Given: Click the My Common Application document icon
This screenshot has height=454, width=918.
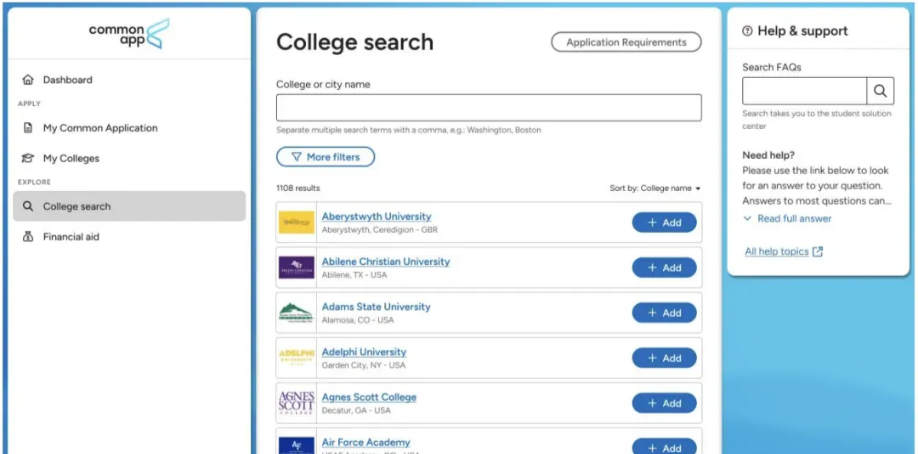Looking at the screenshot, I should tap(28, 128).
